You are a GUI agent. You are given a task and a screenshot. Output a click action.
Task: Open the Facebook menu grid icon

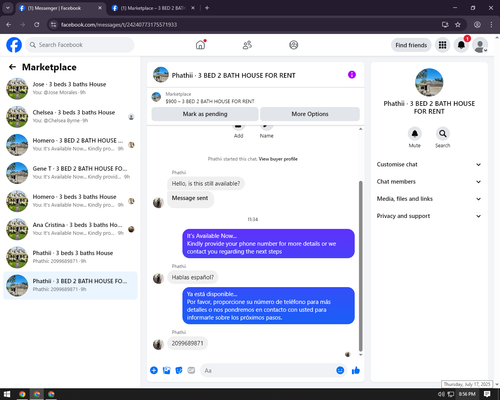coord(442,45)
